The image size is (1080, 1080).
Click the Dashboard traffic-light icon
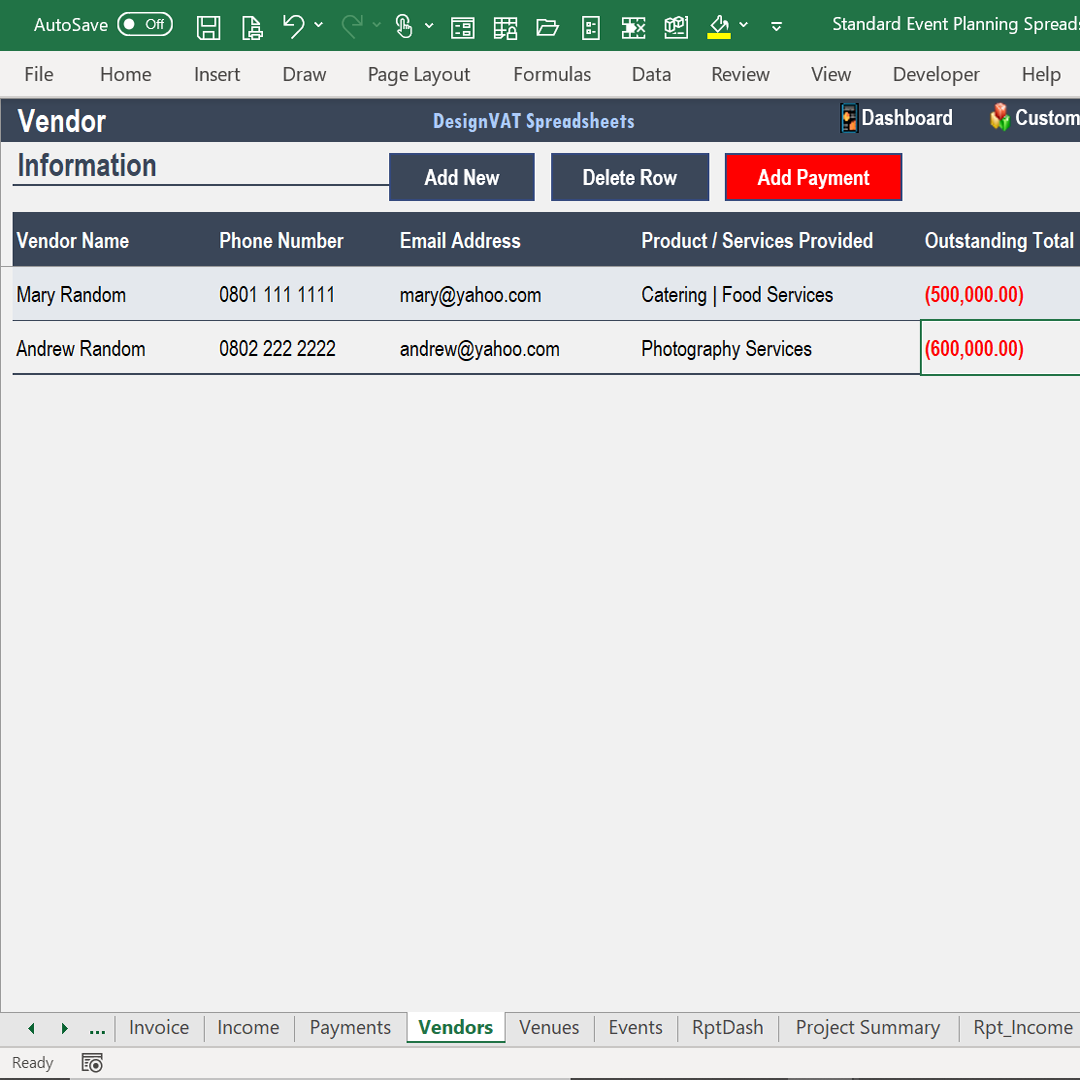[849, 117]
